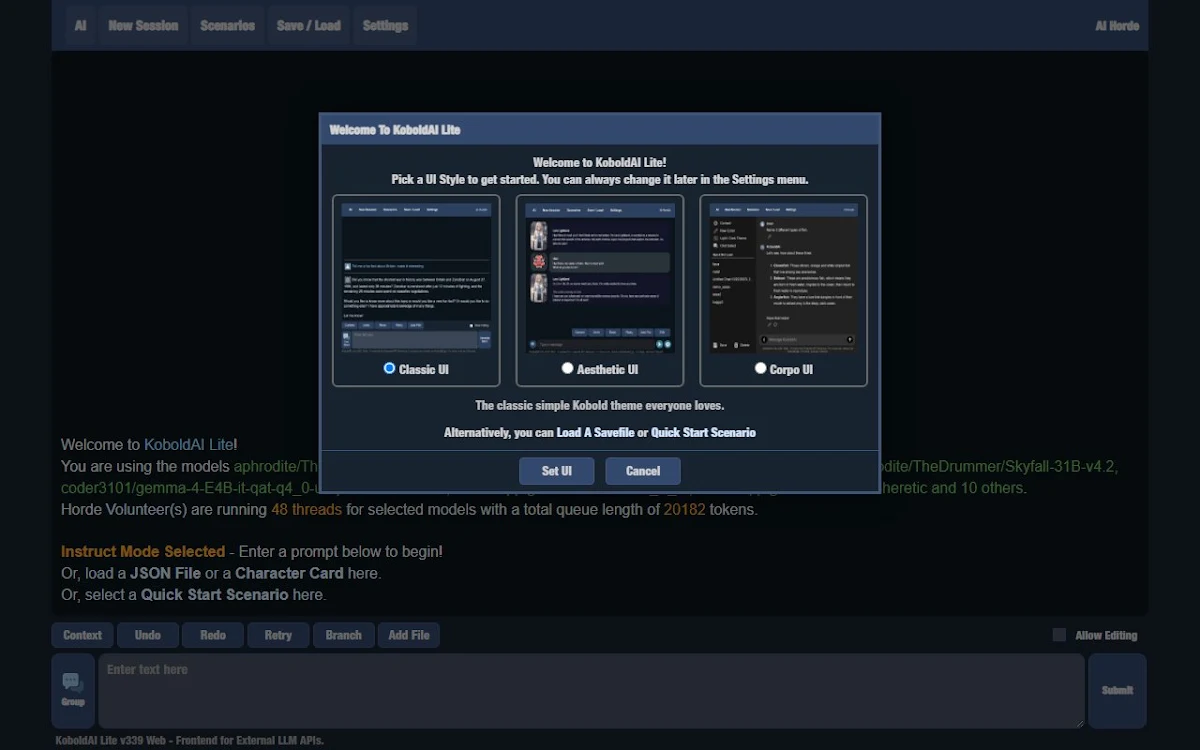The image size is (1200, 750).
Task: Open the KoboldAI Lite link in the welcome text
Action: [189, 445]
